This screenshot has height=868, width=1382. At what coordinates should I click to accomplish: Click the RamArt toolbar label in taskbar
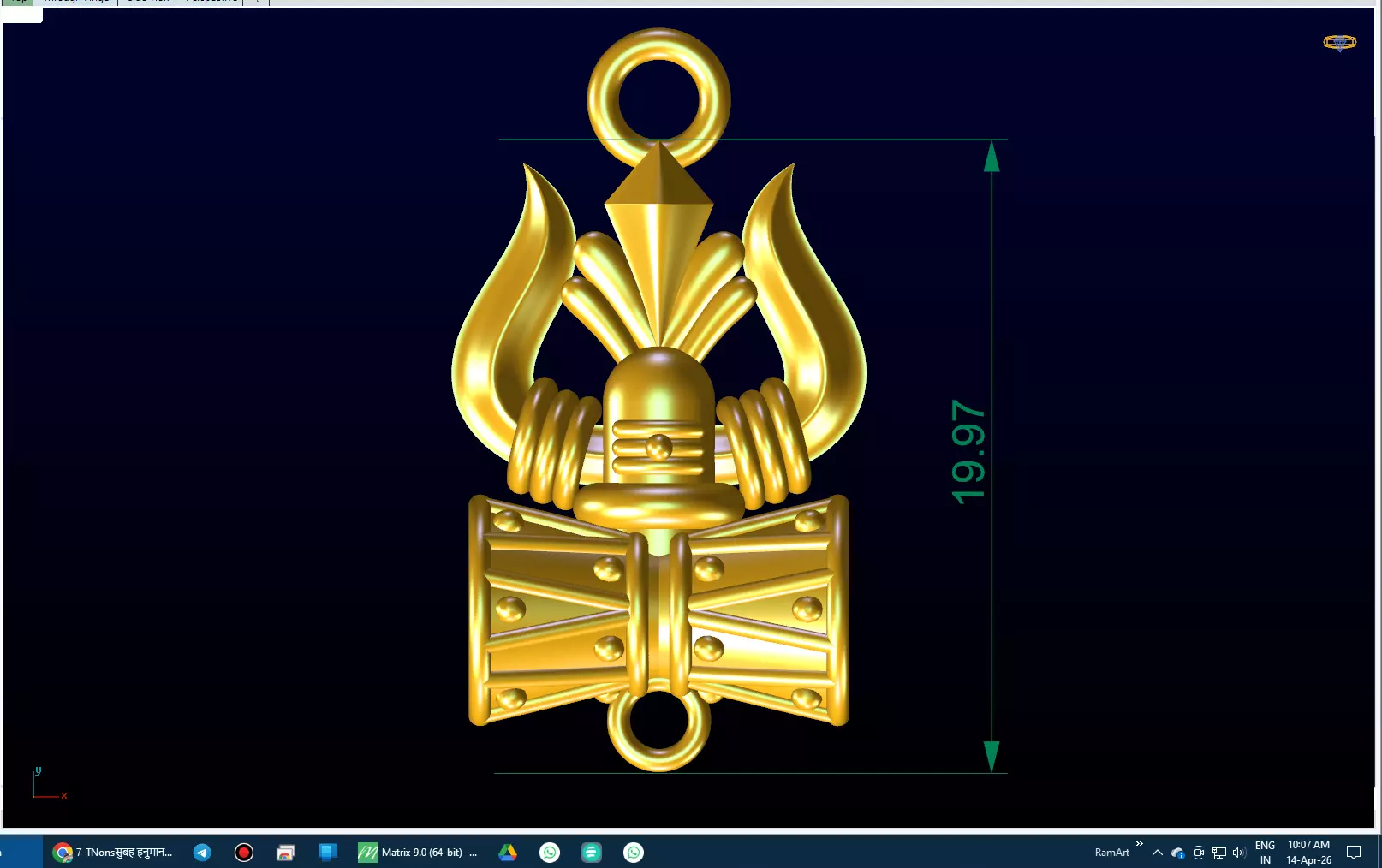pos(1111,852)
